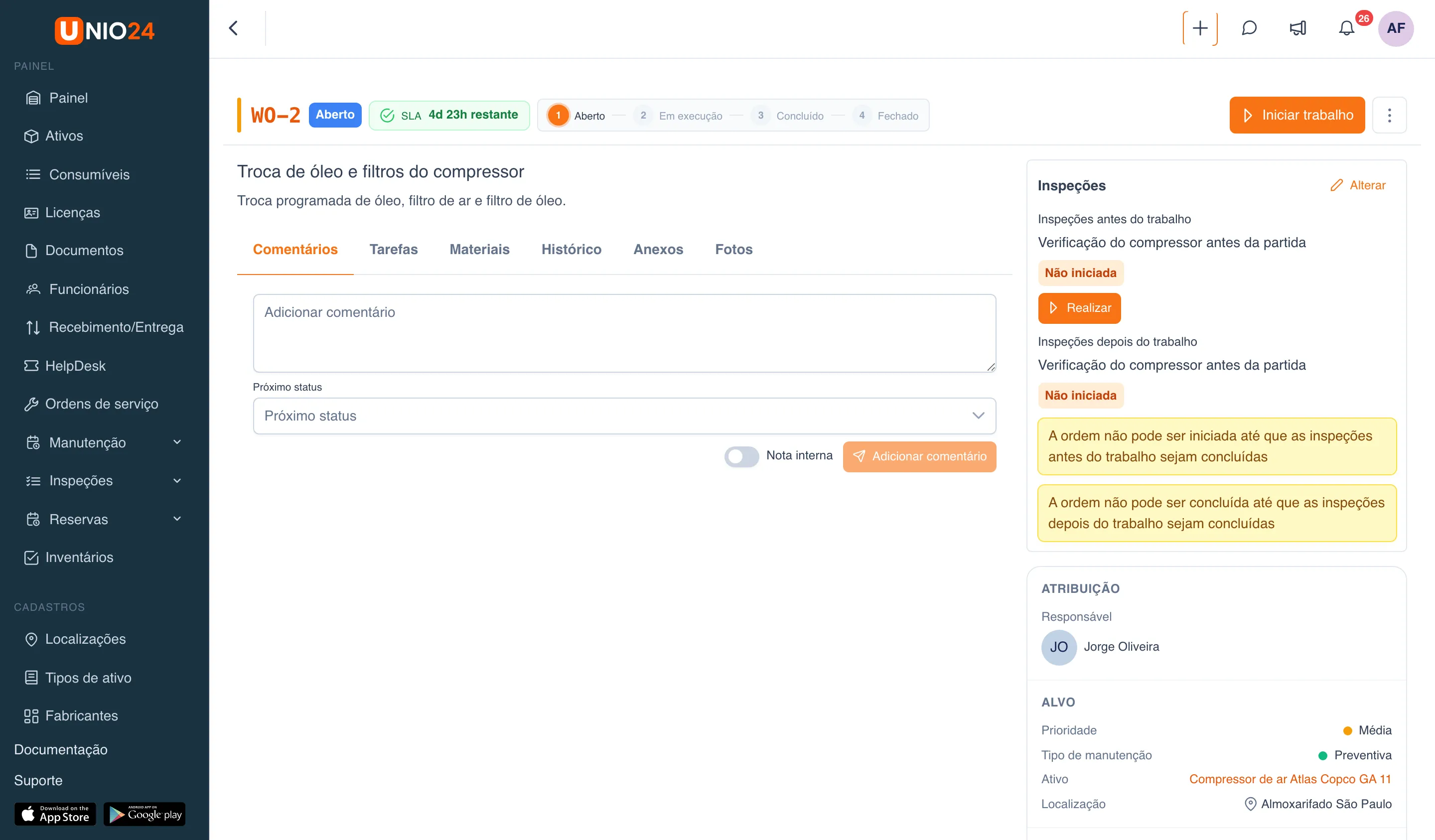Open Documentação link
The width and height of the screenshot is (1435, 840).
pyautogui.click(x=61, y=749)
